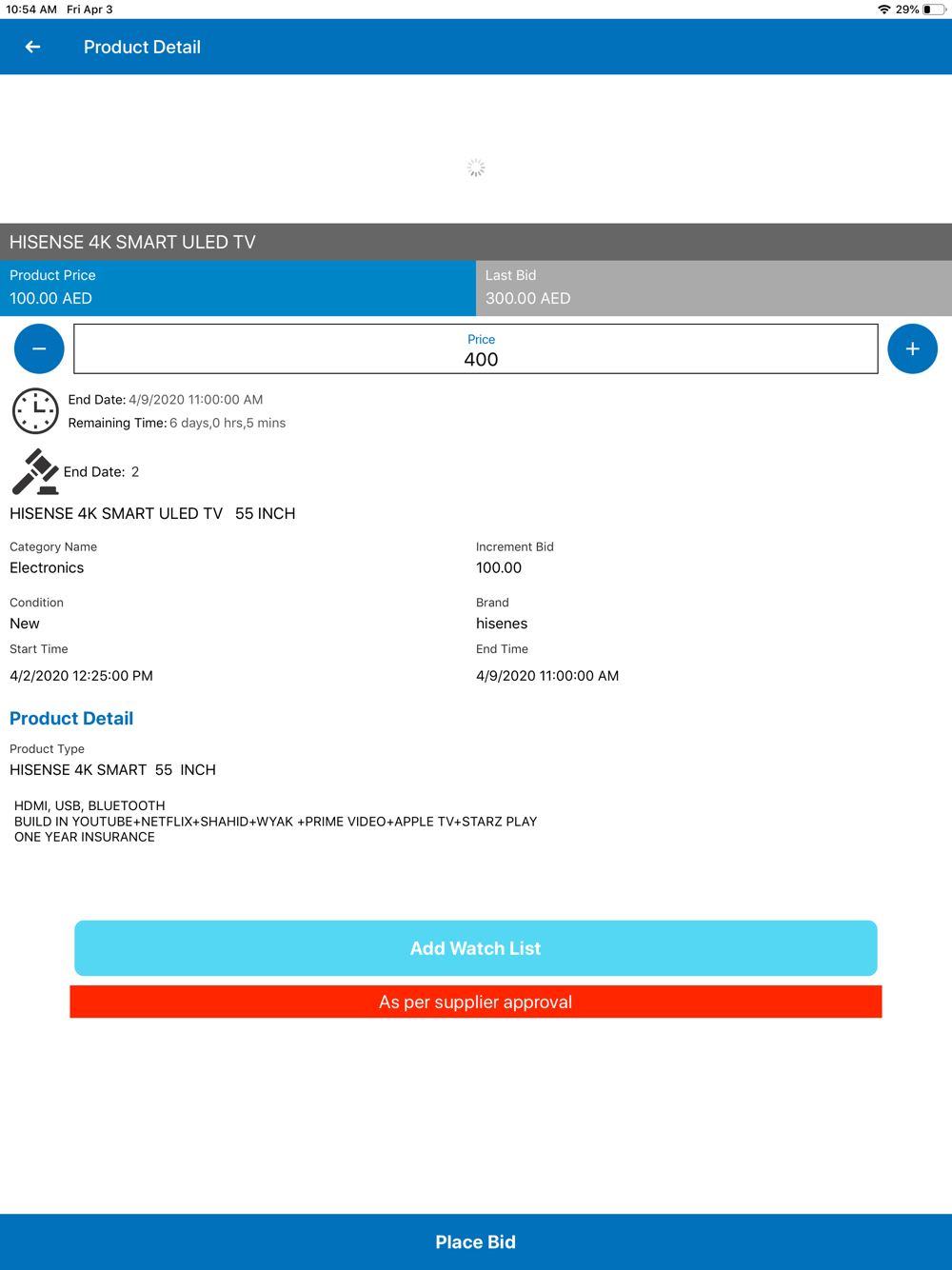Viewport: 952px width, 1270px height.
Task: Tap the As per supplier approval banner
Action: pos(476,1002)
